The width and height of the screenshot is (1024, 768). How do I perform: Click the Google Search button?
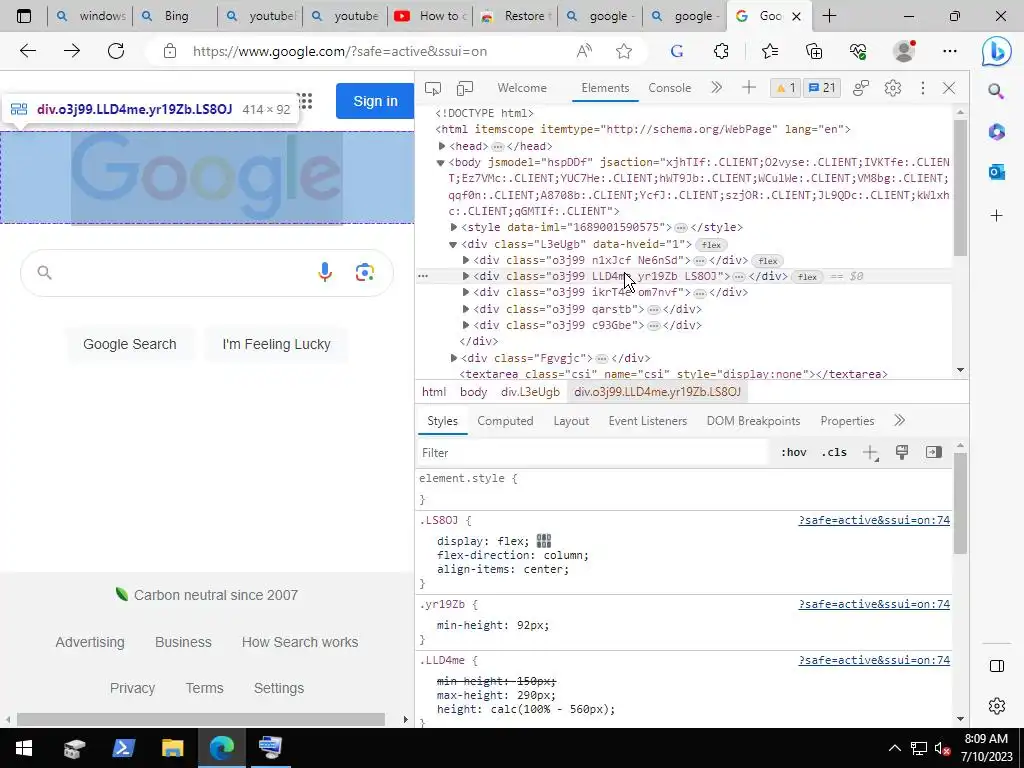click(130, 344)
